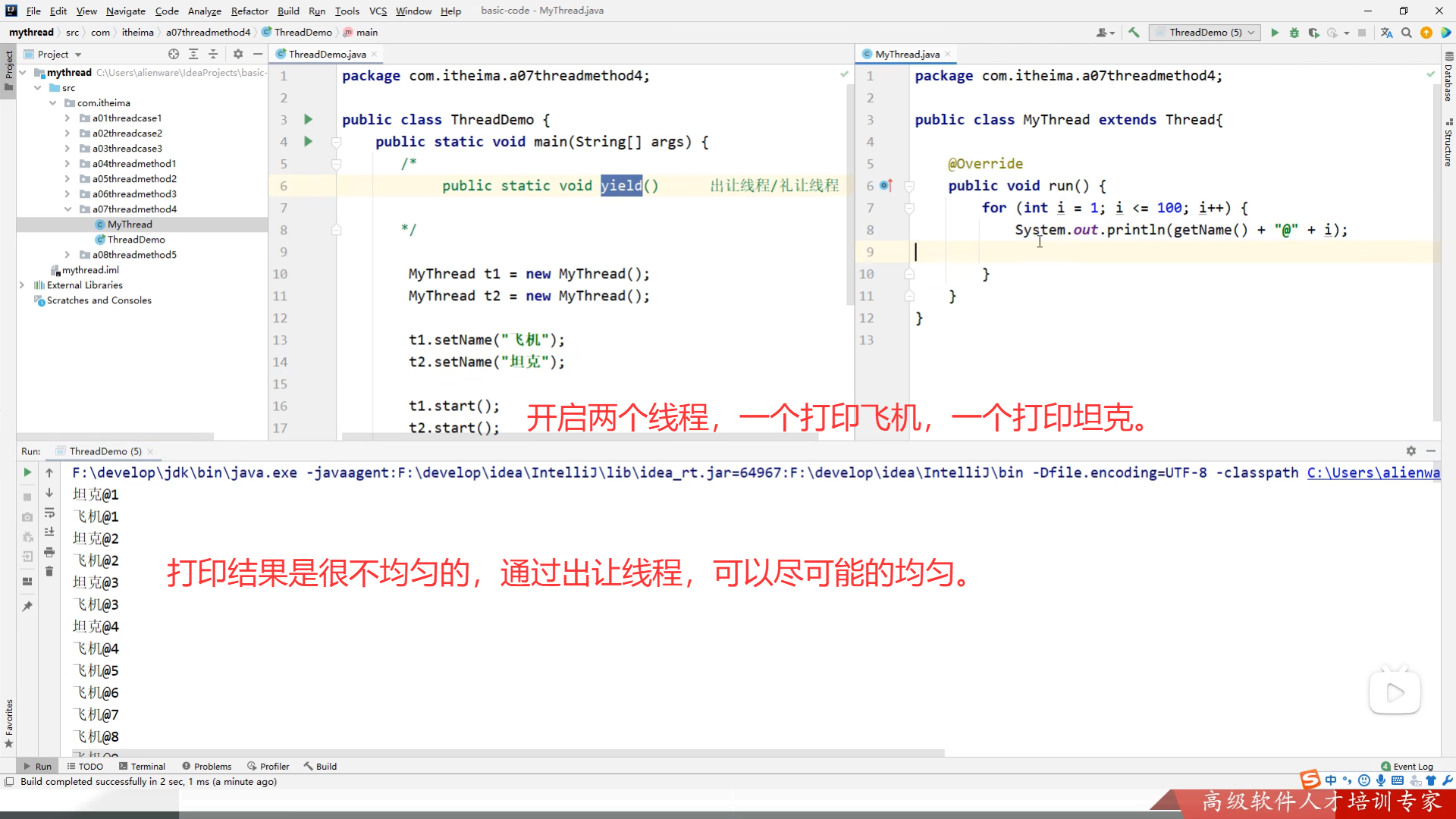1456x819 pixels.
Task: Open Search Everywhere with the magnifier icon
Action: [1407, 33]
